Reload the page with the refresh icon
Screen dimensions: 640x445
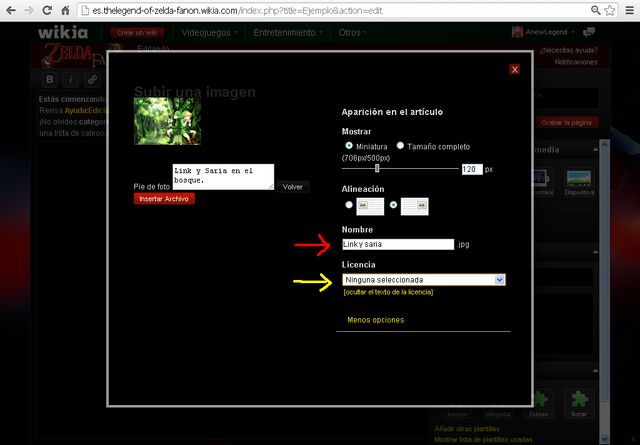tap(47, 10)
